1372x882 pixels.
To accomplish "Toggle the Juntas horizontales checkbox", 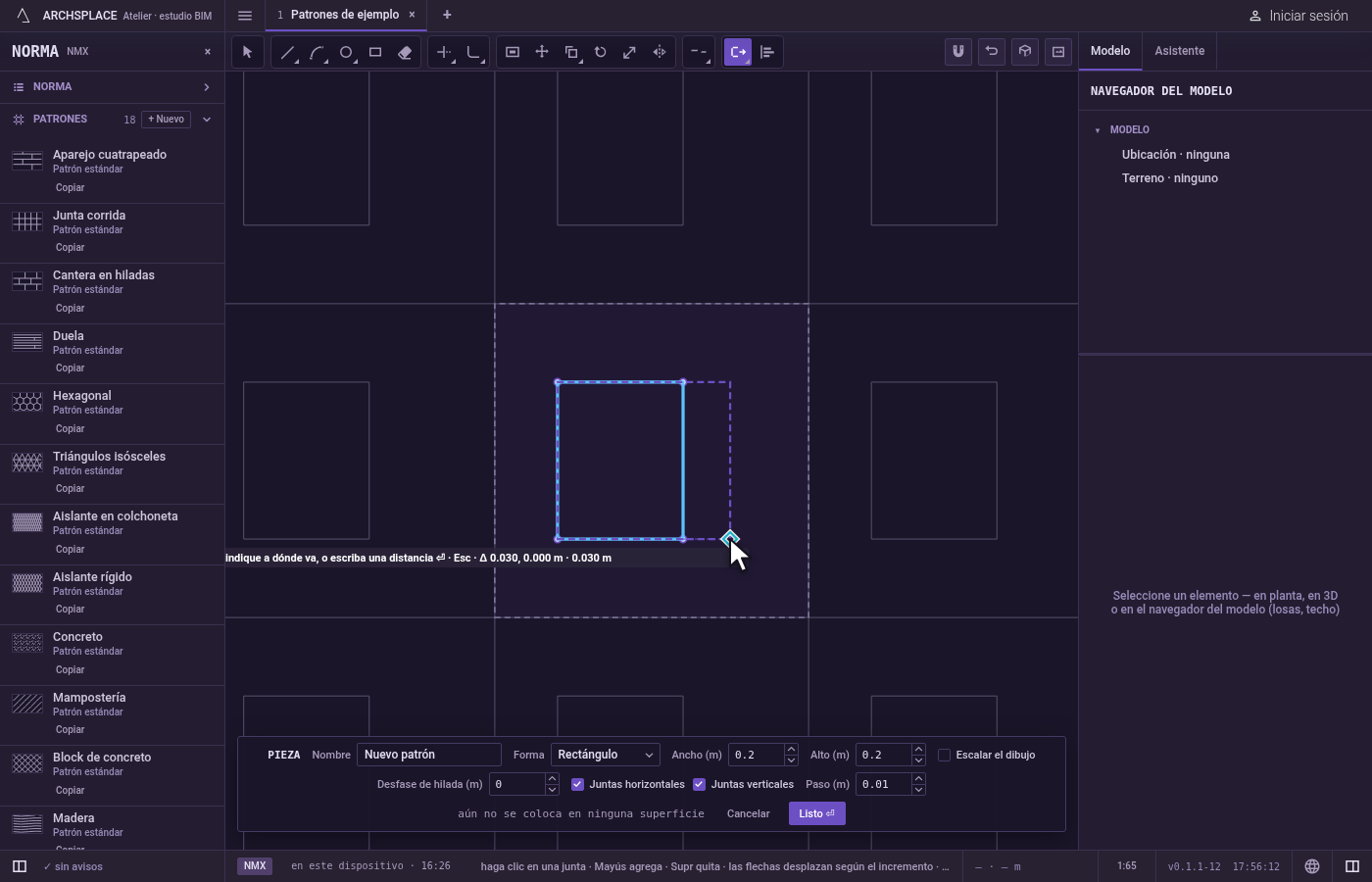I will [577, 784].
